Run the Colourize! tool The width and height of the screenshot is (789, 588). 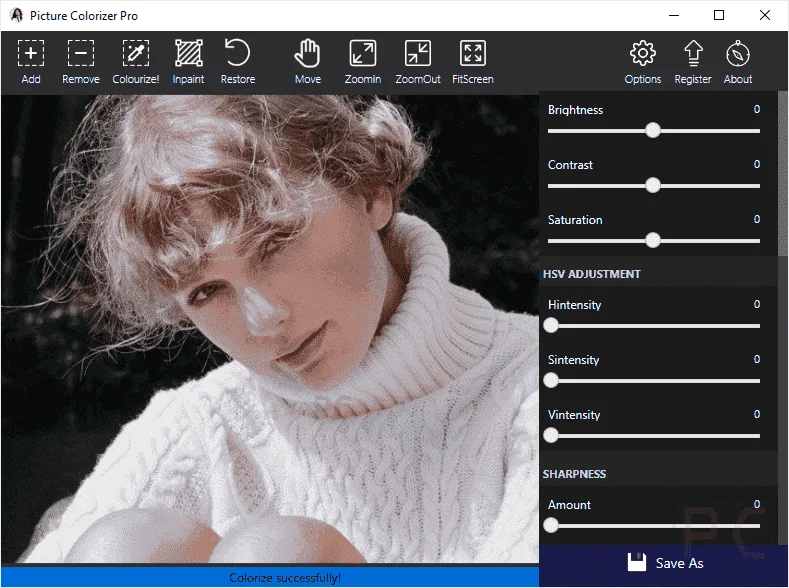click(x=135, y=62)
